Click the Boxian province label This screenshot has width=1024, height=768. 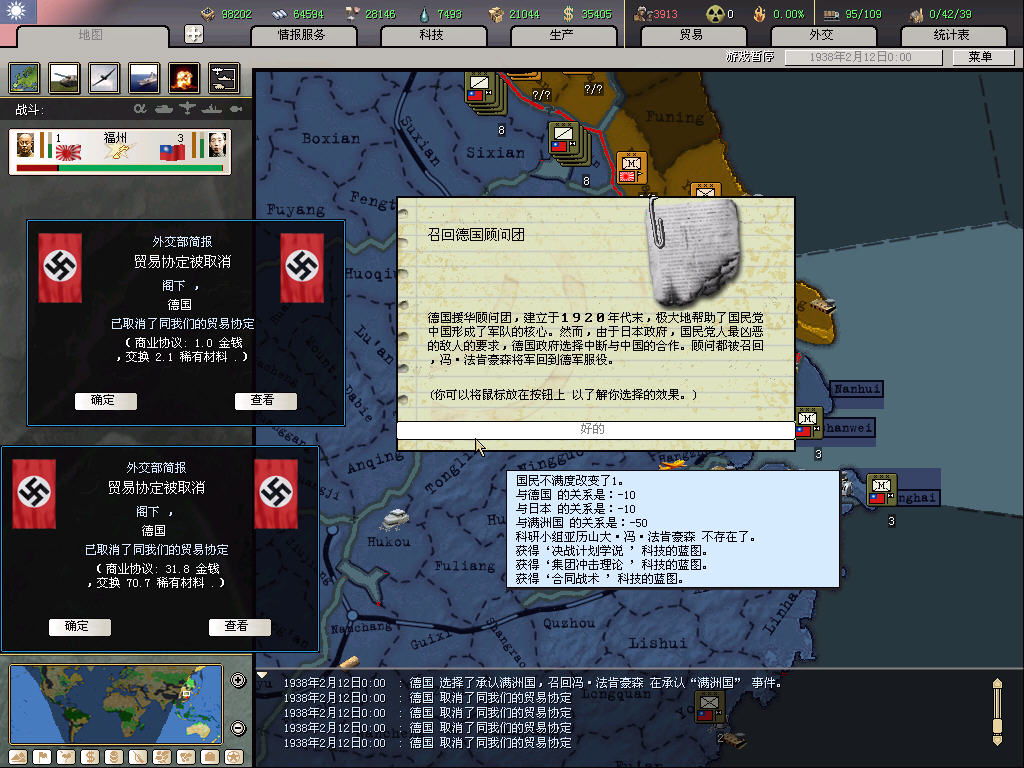click(330, 138)
